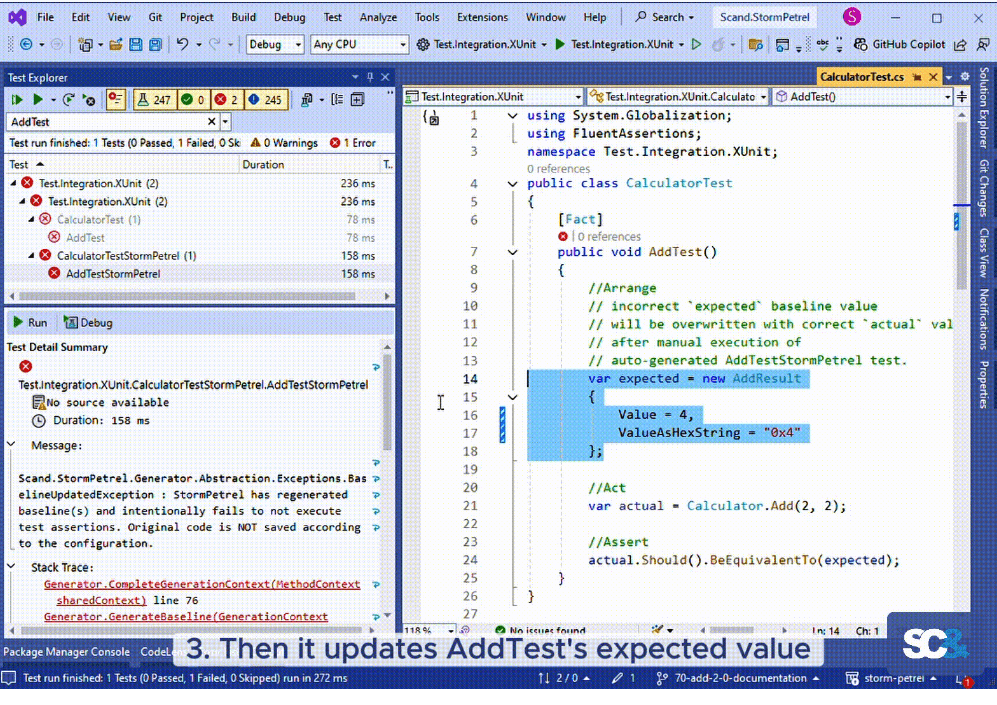
Task: Click the Group By icon in Test Explorer
Action: 337,100
